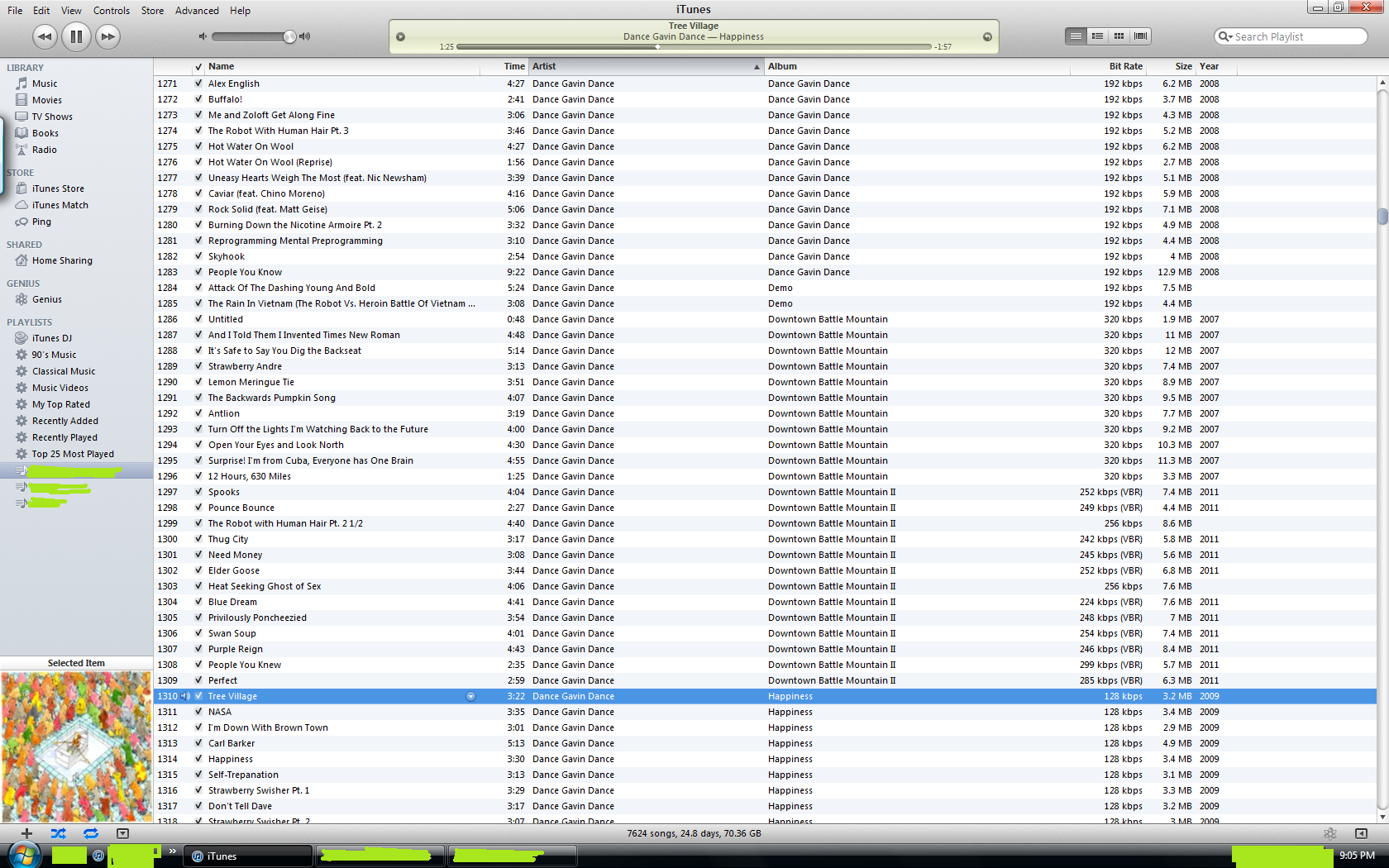
Task: Click the song list scrollbar down arrow
Action: tap(1382, 817)
